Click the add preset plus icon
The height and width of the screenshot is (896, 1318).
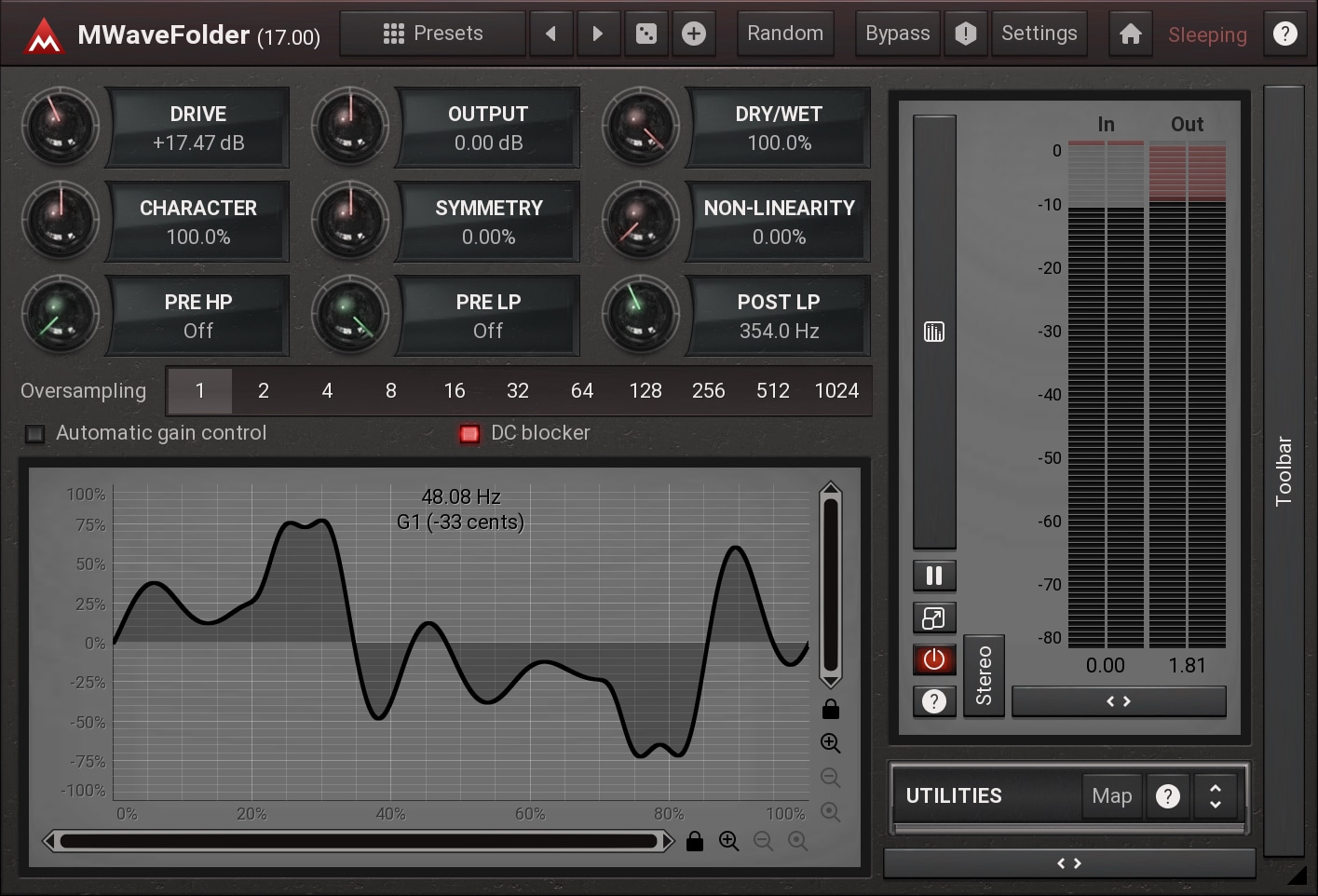pos(694,34)
